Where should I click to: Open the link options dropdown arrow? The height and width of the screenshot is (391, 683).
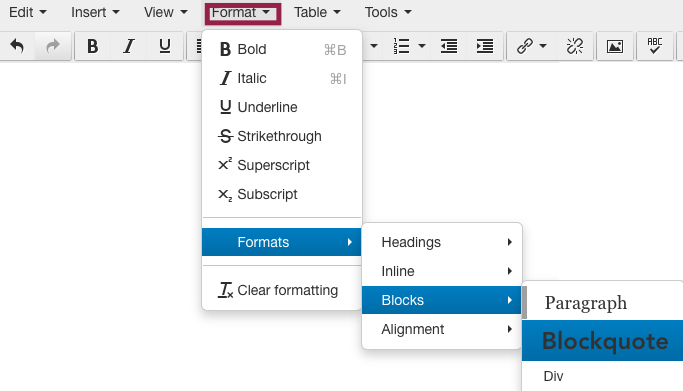[x=543, y=46]
